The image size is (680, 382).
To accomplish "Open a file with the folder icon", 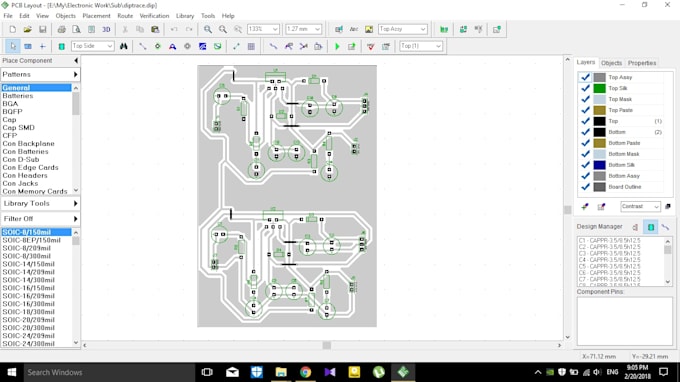I will [27, 29].
